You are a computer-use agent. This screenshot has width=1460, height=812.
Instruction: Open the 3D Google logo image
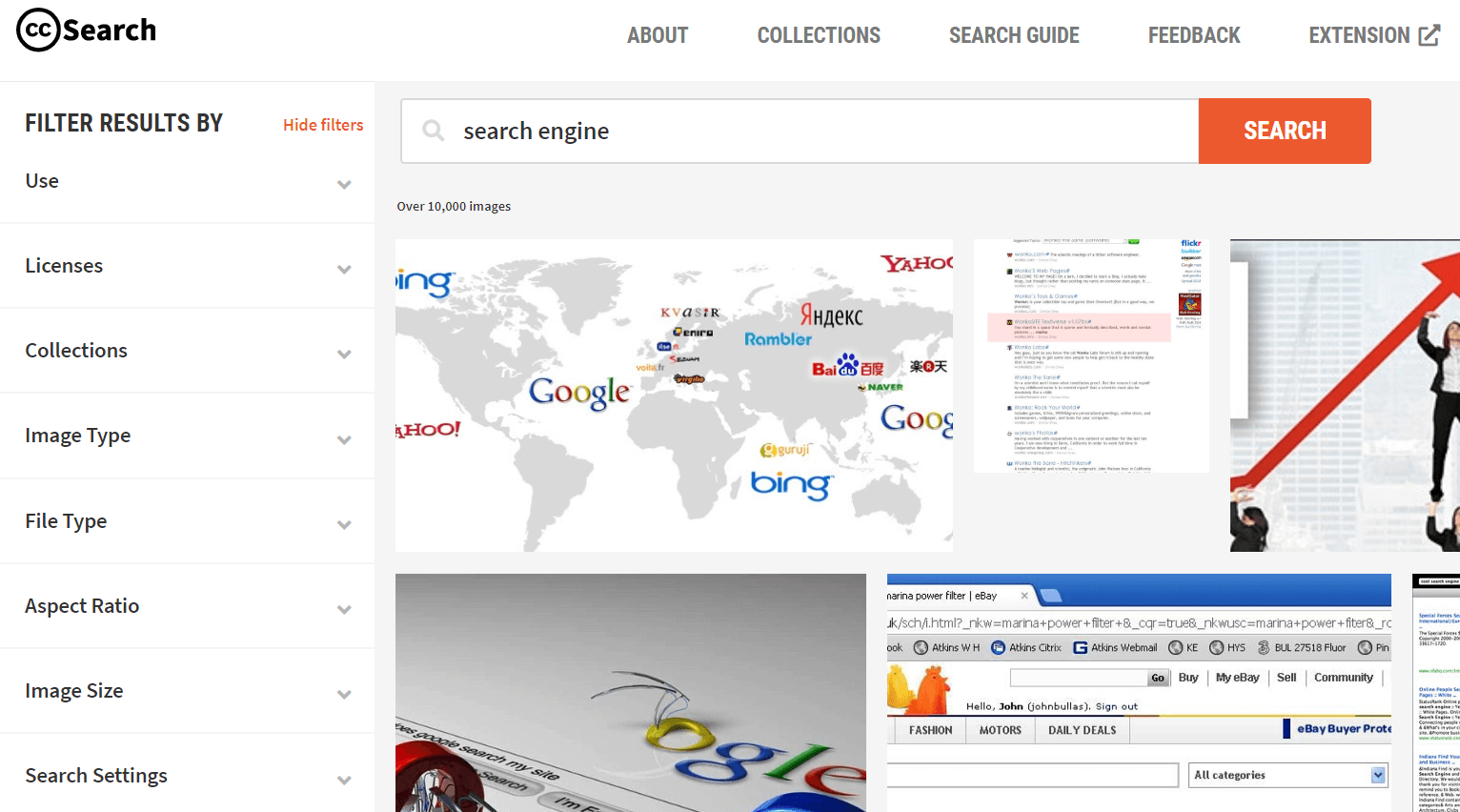pos(631,693)
